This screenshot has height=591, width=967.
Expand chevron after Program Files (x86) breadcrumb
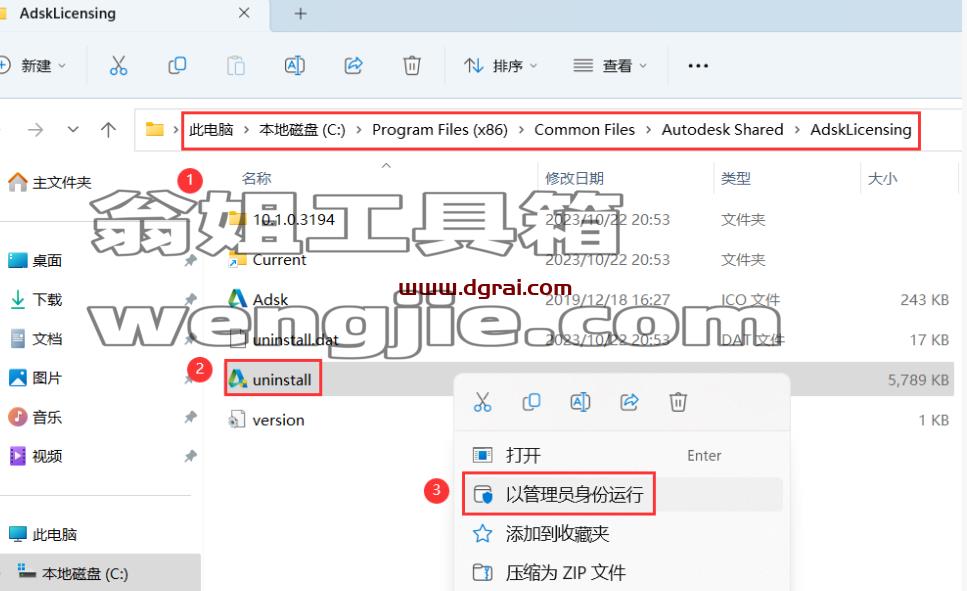(x=521, y=130)
